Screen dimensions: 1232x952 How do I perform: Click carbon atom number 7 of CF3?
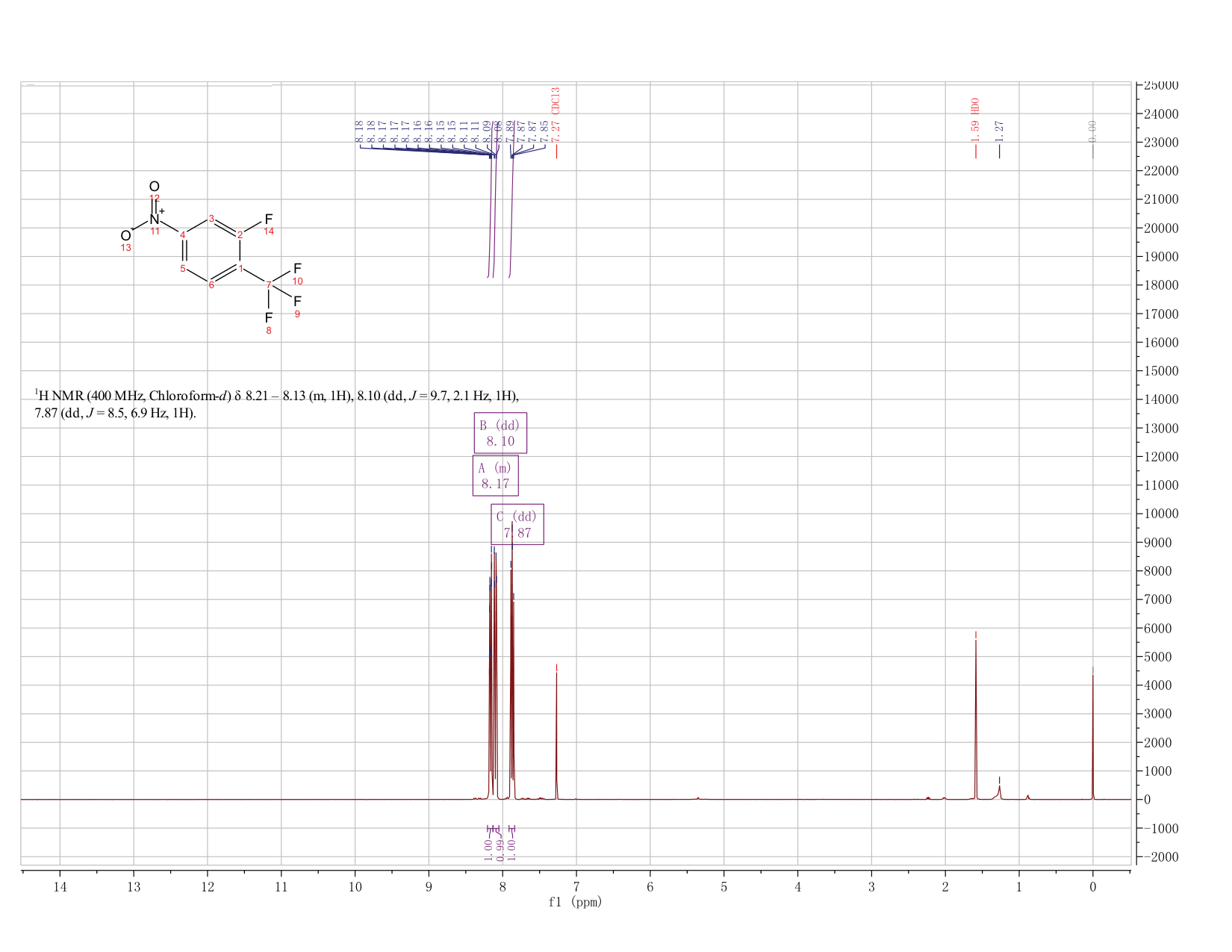269,284
